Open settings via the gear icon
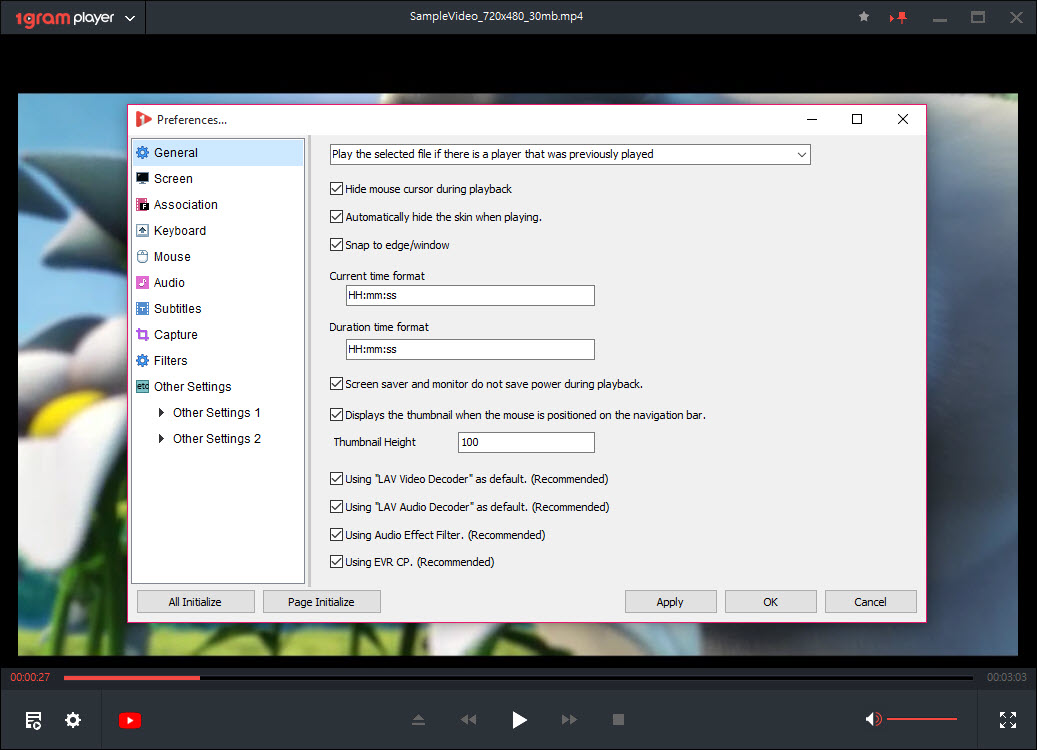1037x750 pixels. (x=73, y=720)
